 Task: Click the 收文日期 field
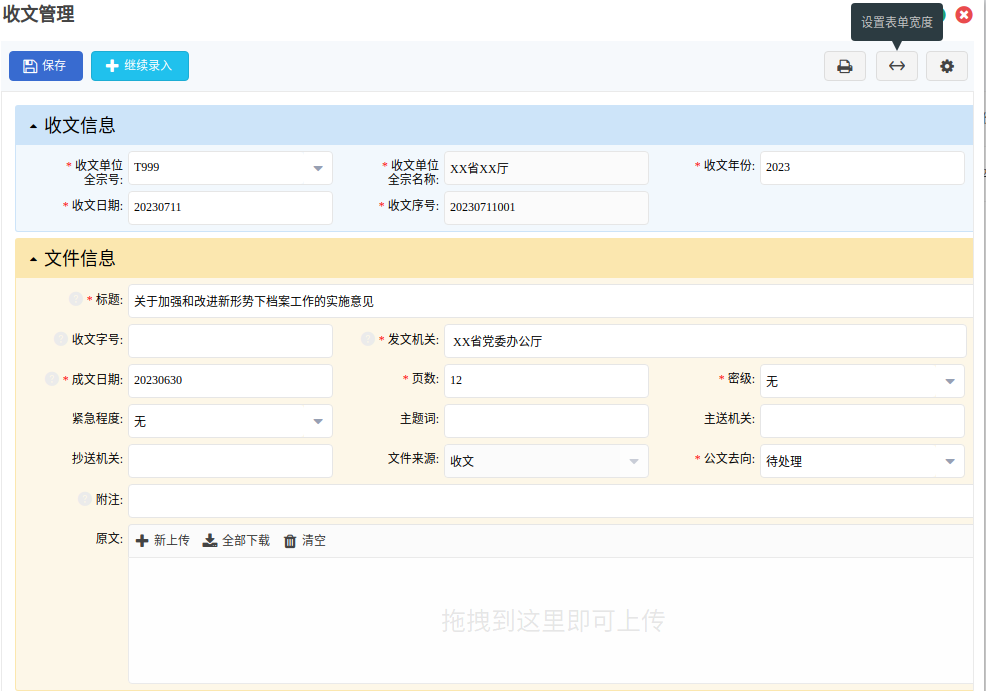point(230,207)
